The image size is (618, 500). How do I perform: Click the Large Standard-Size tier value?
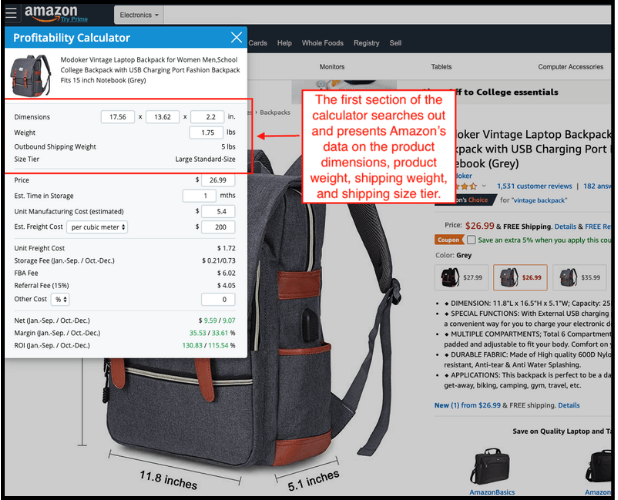pyautogui.click(x=205, y=159)
